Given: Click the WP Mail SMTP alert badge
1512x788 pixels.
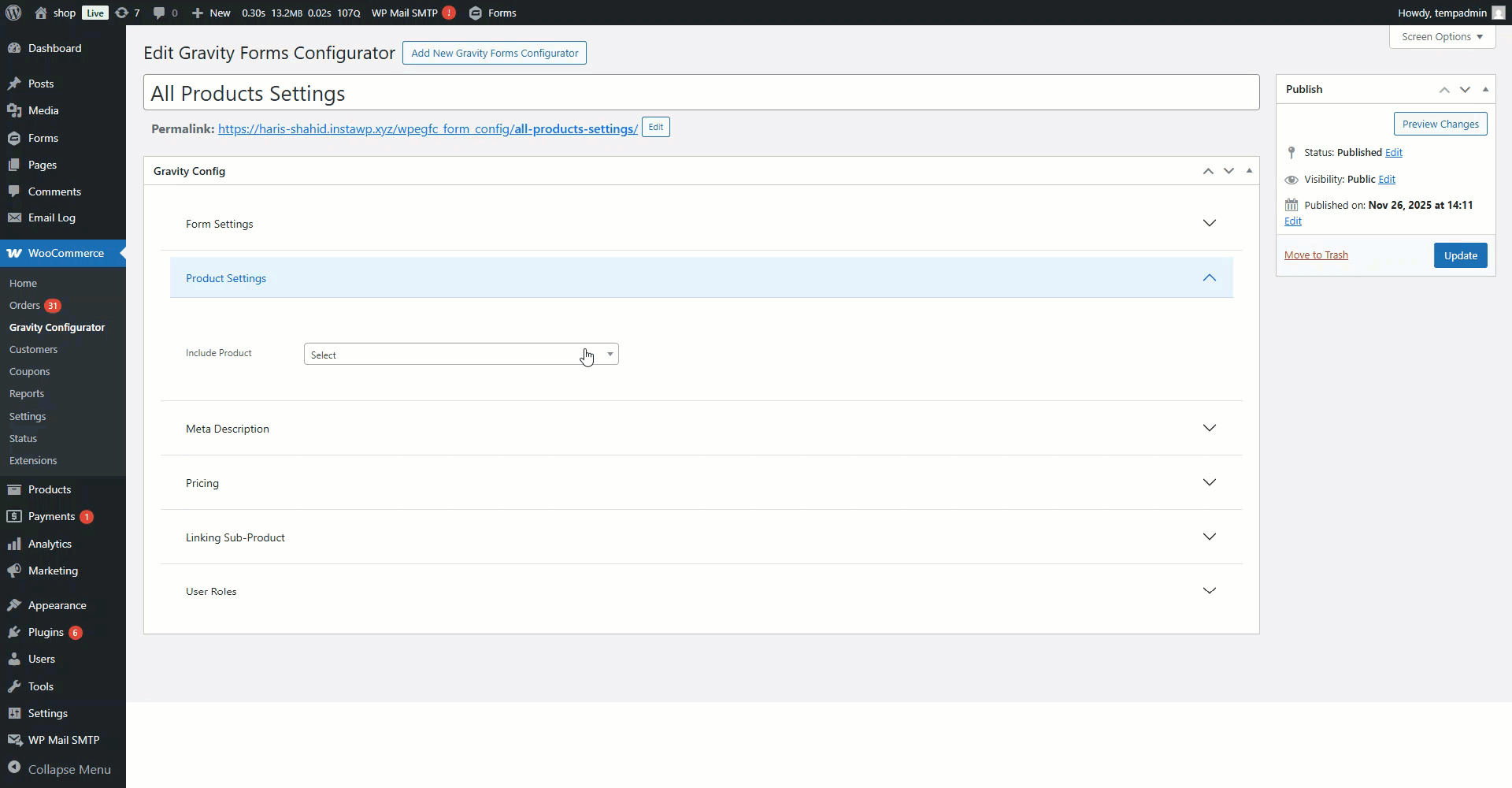Looking at the screenshot, I should (x=449, y=13).
